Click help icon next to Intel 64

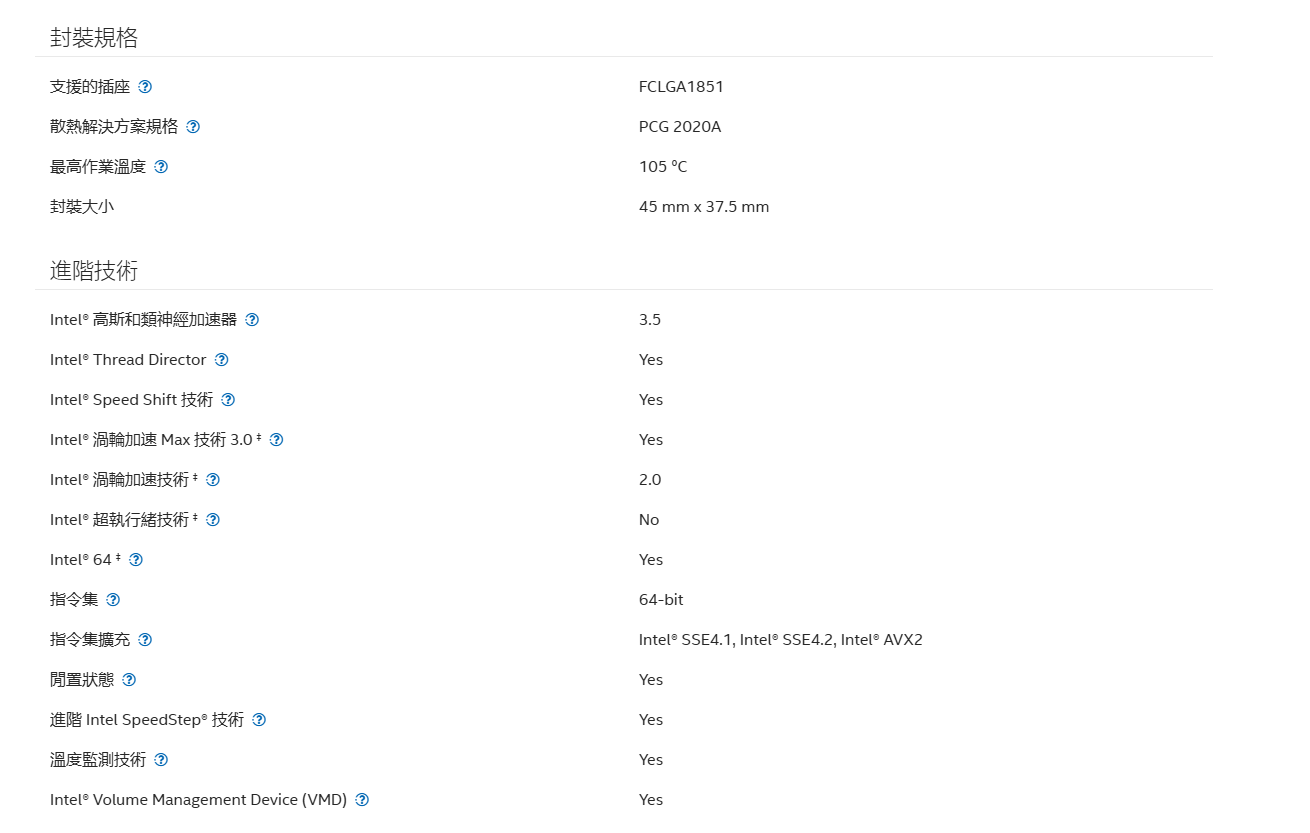[136, 560]
